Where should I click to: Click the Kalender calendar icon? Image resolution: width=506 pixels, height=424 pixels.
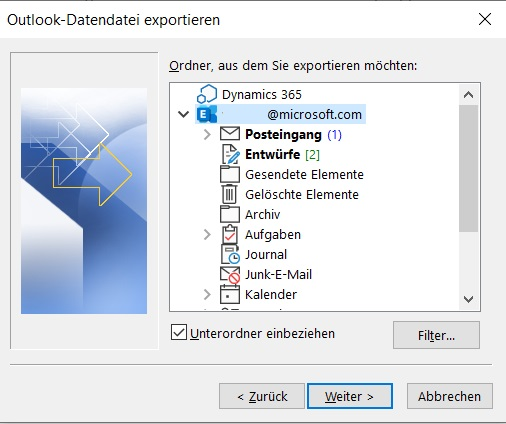click(230, 294)
